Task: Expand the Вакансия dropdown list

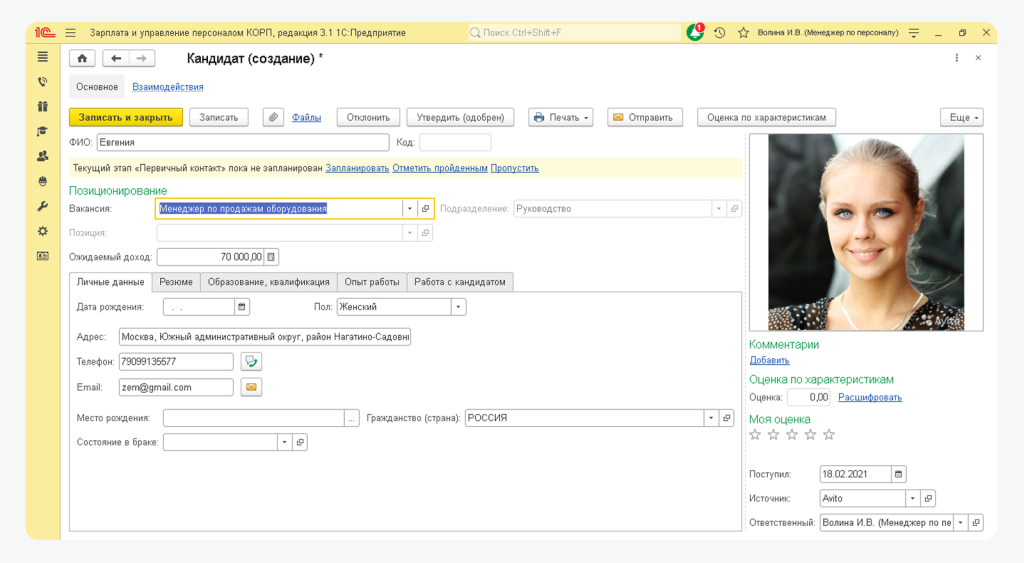Action: (x=409, y=209)
